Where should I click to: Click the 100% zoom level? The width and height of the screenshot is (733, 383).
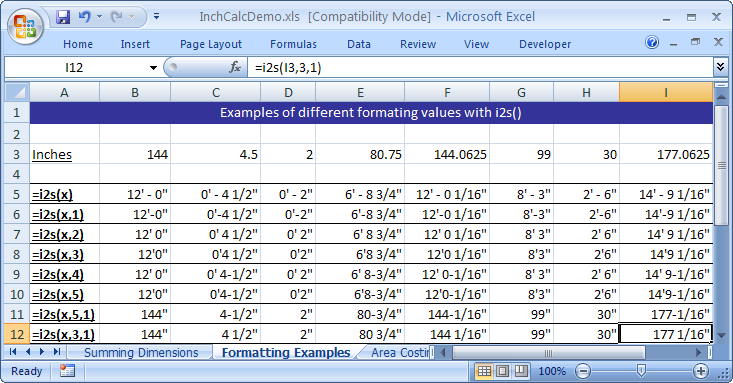(x=552, y=371)
